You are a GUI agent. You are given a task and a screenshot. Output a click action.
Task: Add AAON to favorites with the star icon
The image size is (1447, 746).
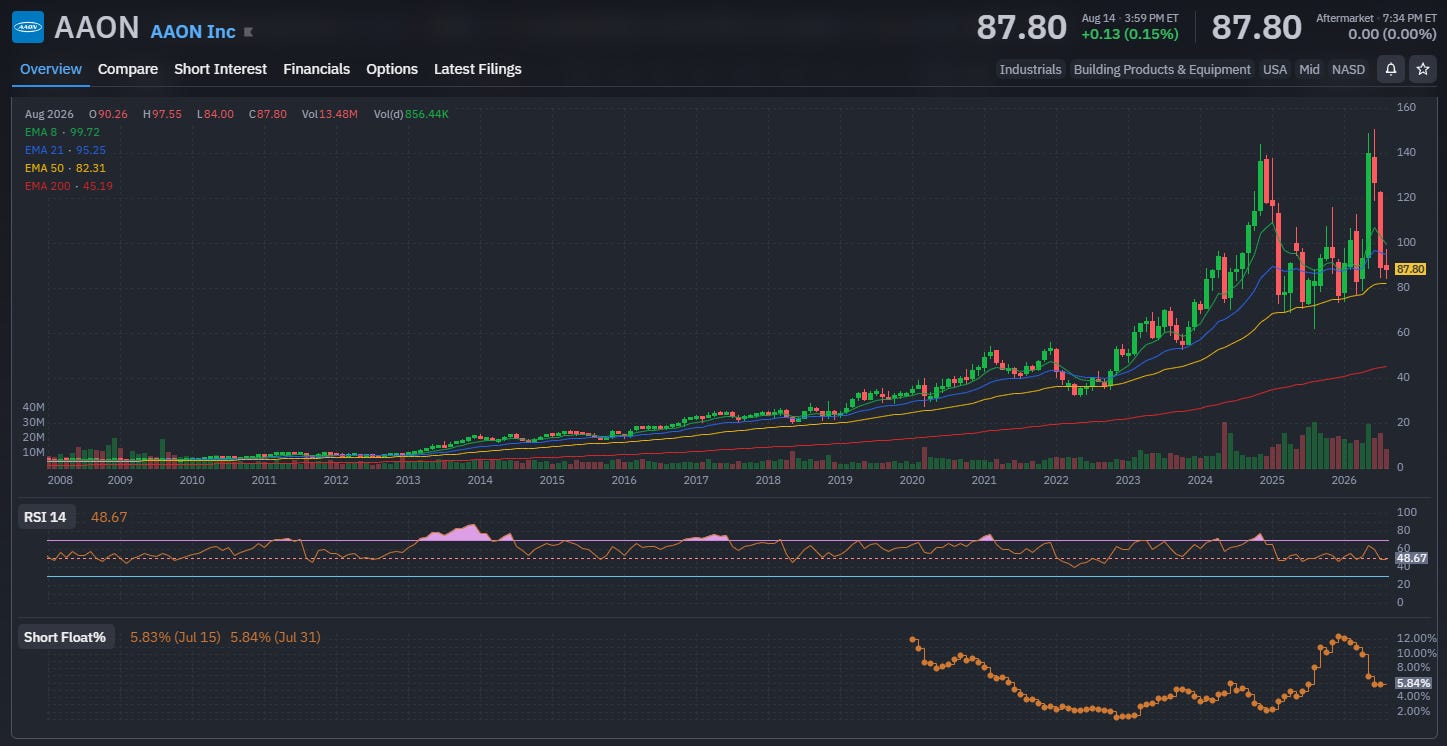[1422, 69]
